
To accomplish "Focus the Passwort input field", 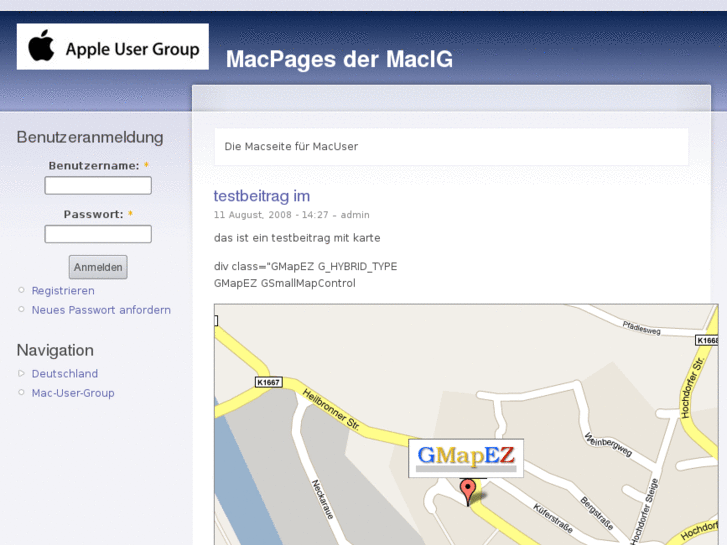I will coord(98,234).
